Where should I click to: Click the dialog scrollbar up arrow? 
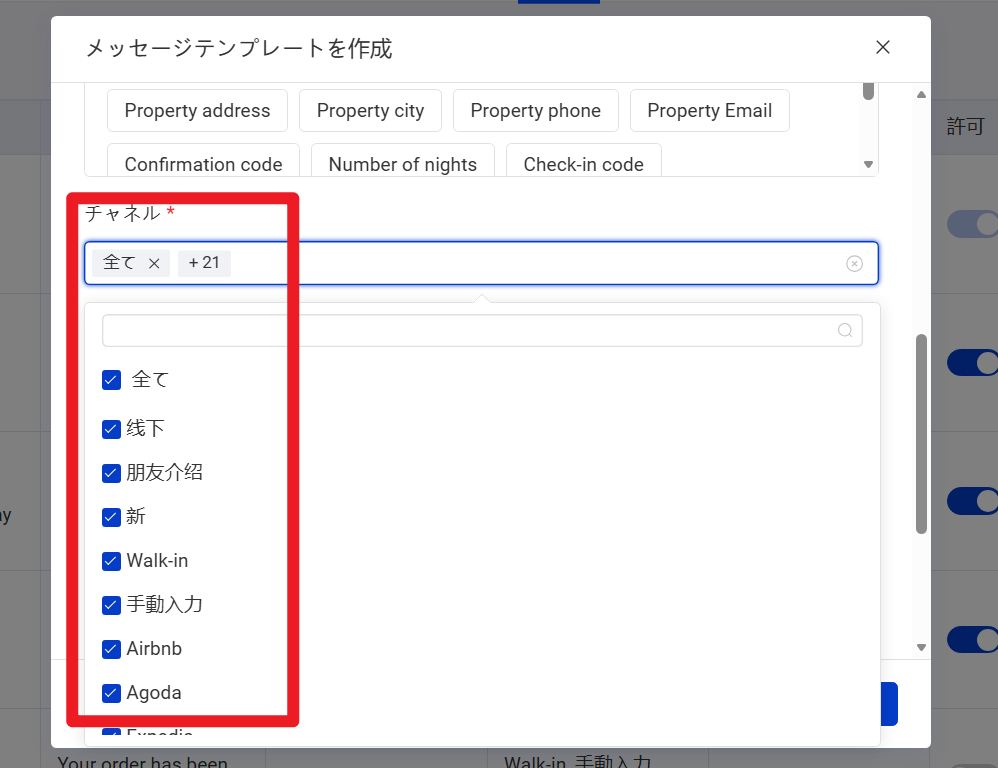[921, 95]
